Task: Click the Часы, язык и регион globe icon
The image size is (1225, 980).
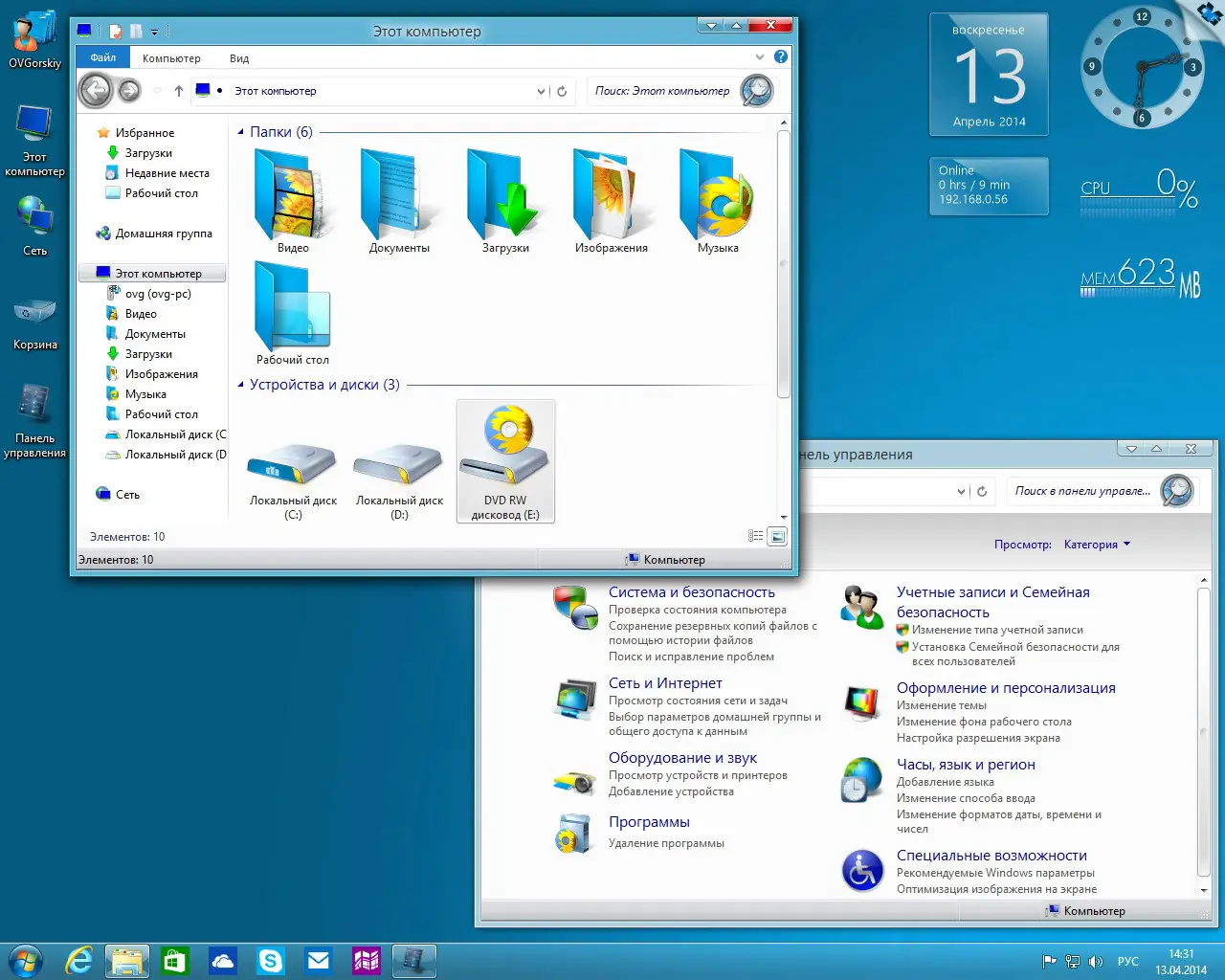Action: pyautogui.click(x=862, y=779)
